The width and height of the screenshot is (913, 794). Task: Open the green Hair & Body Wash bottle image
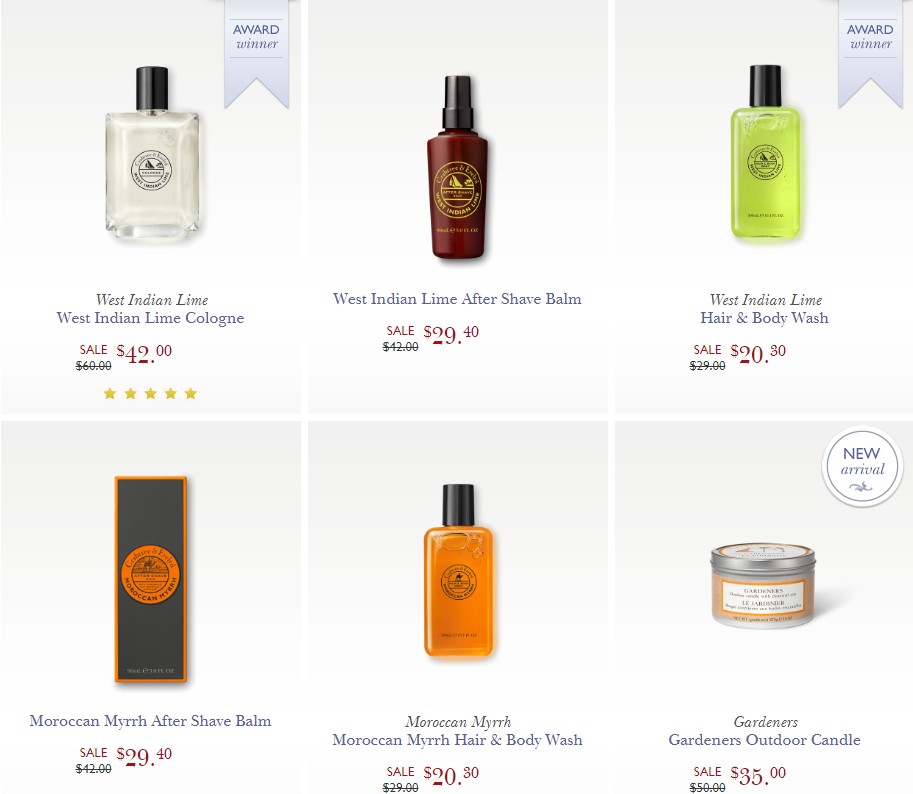[765, 153]
